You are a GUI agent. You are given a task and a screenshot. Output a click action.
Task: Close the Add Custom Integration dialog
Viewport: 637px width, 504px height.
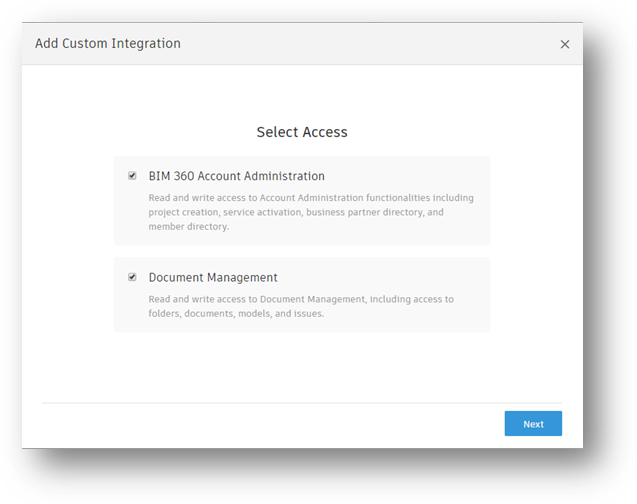coord(565,45)
